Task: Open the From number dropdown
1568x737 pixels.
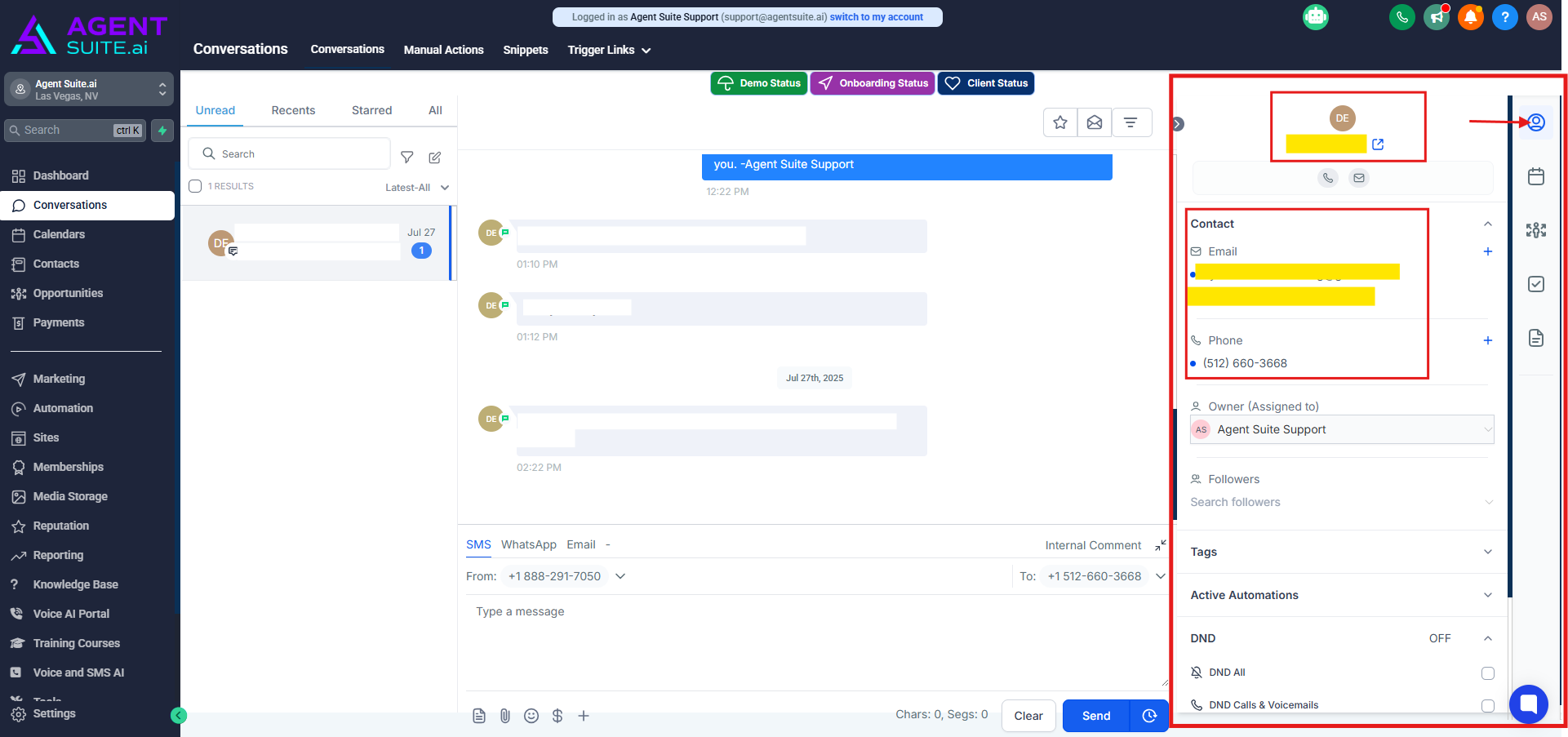Action: tap(620, 576)
